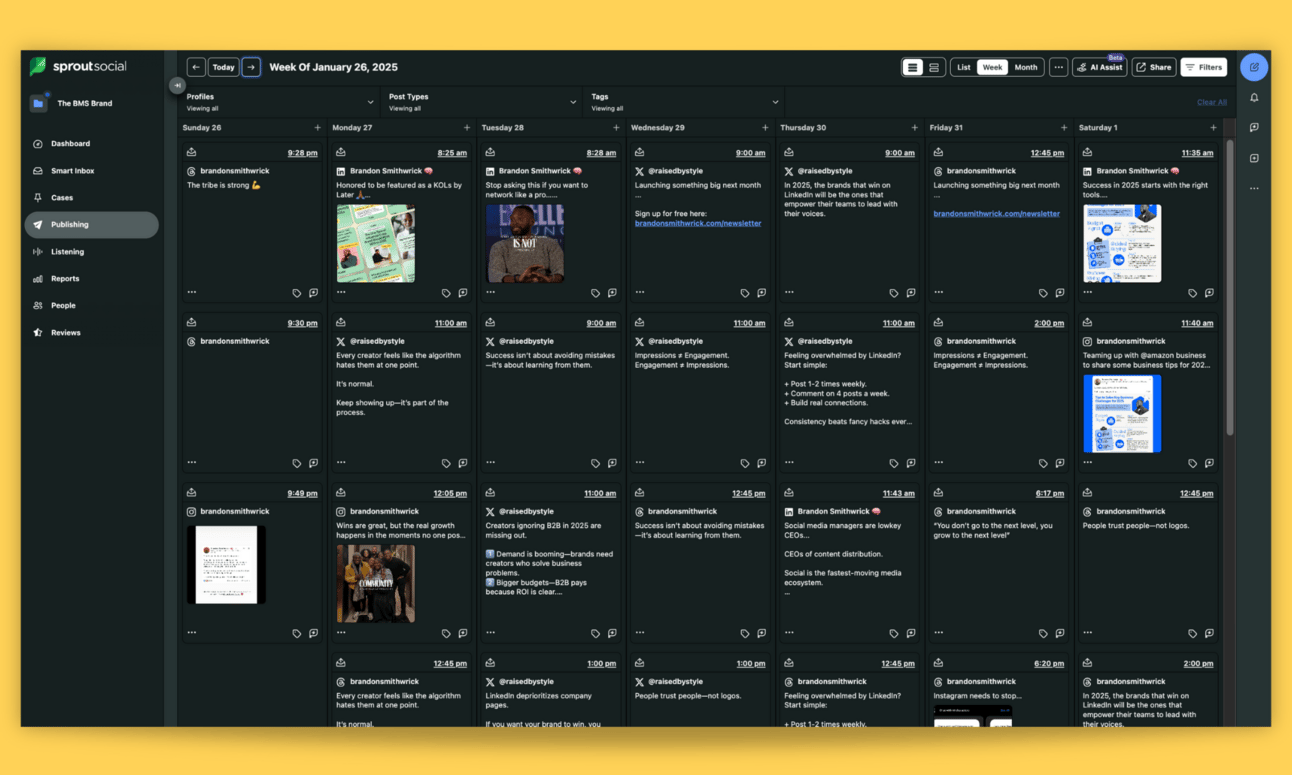Click the Today button
Image resolution: width=1292 pixels, height=775 pixels.
tap(224, 67)
